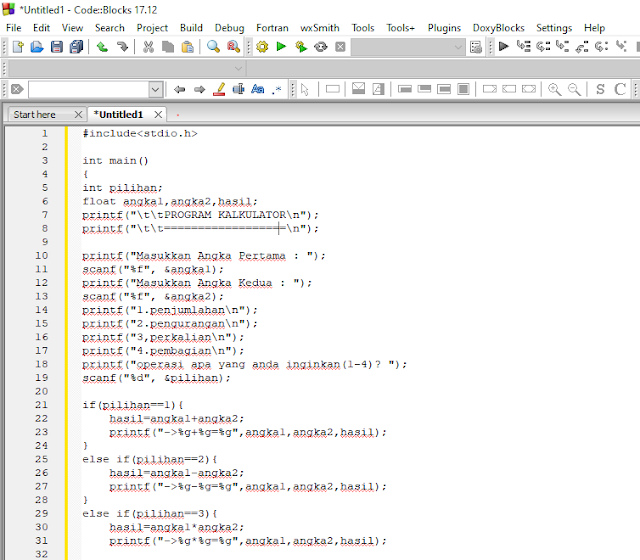Toggle match case Aa icon
This screenshot has width=640, height=560.
tap(258, 89)
